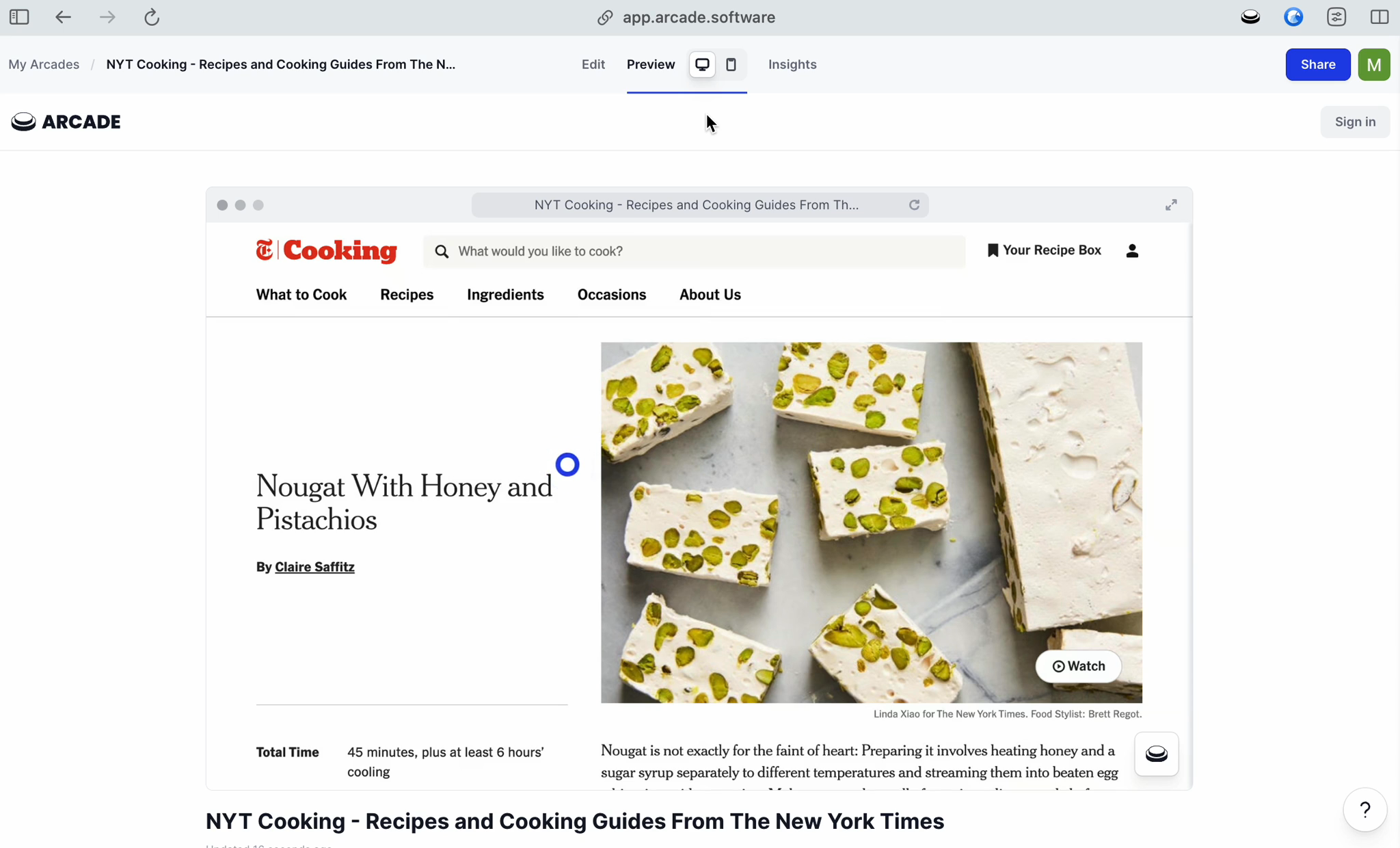Switch to the Edit tab
The height and width of the screenshot is (848, 1400).
[594, 63]
